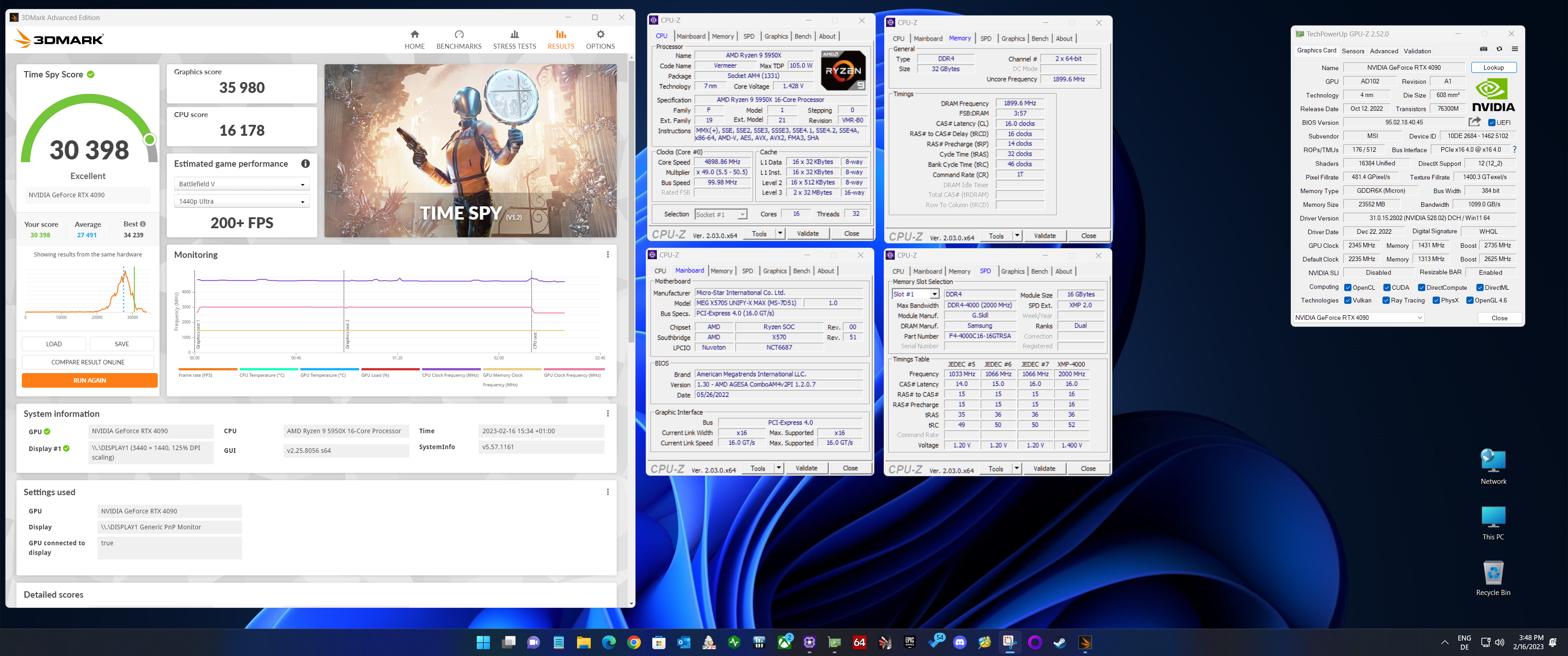Expand the Tools arrow in CPU-Z Mainboard window
The image size is (1568, 656).
click(779, 468)
